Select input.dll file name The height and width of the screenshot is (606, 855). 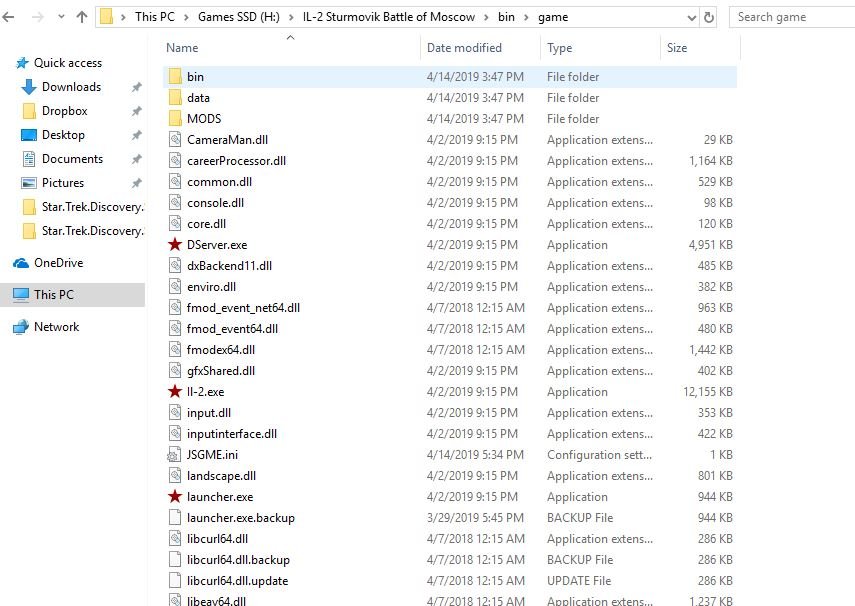(208, 413)
